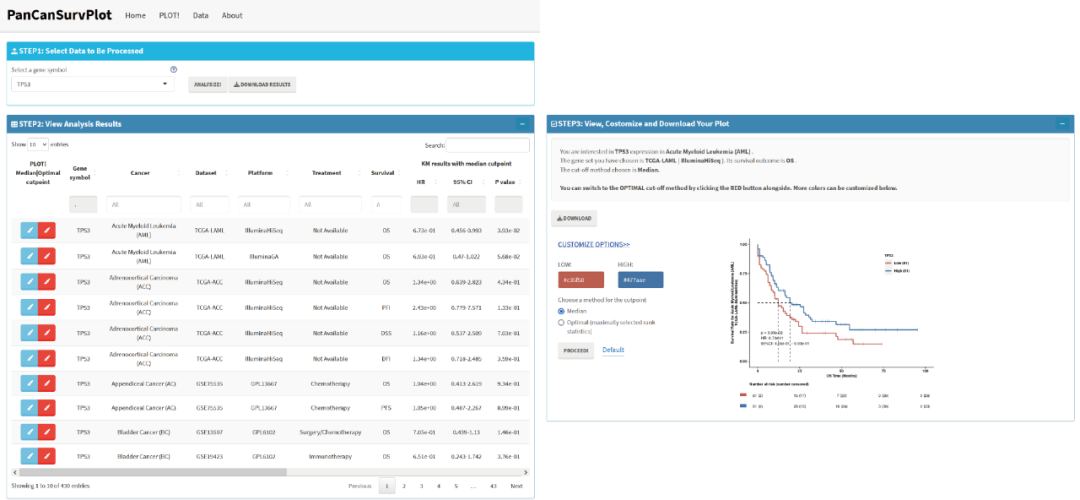The height and width of the screenshot is (500, 1080).
Task: Go to results page 2
Action: pos(404,486)
